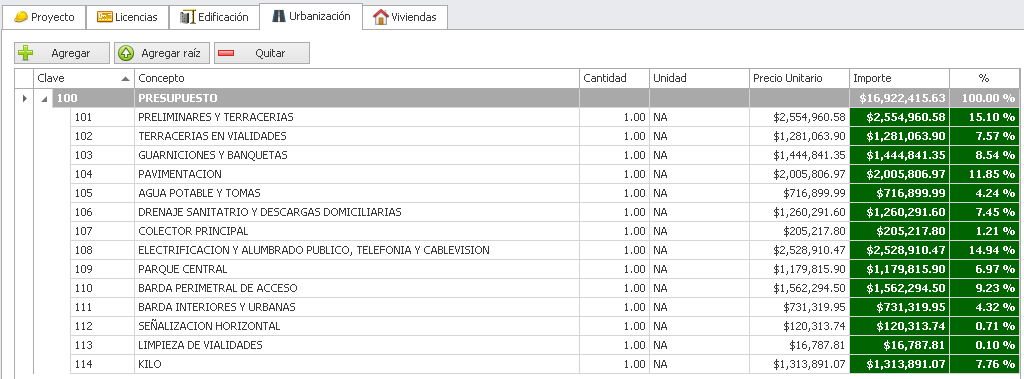The width and height of the screenshot is (1024, 379).
Task: Click the Precio Unitario column header
Action: (x=799, y=78)
